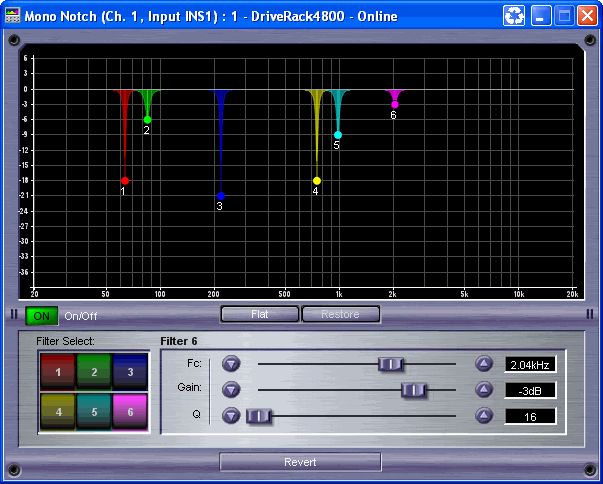Click the Q value field showing 16
Image resolution: width=603 pixels, height=484 pixels.
pos(530,417)
